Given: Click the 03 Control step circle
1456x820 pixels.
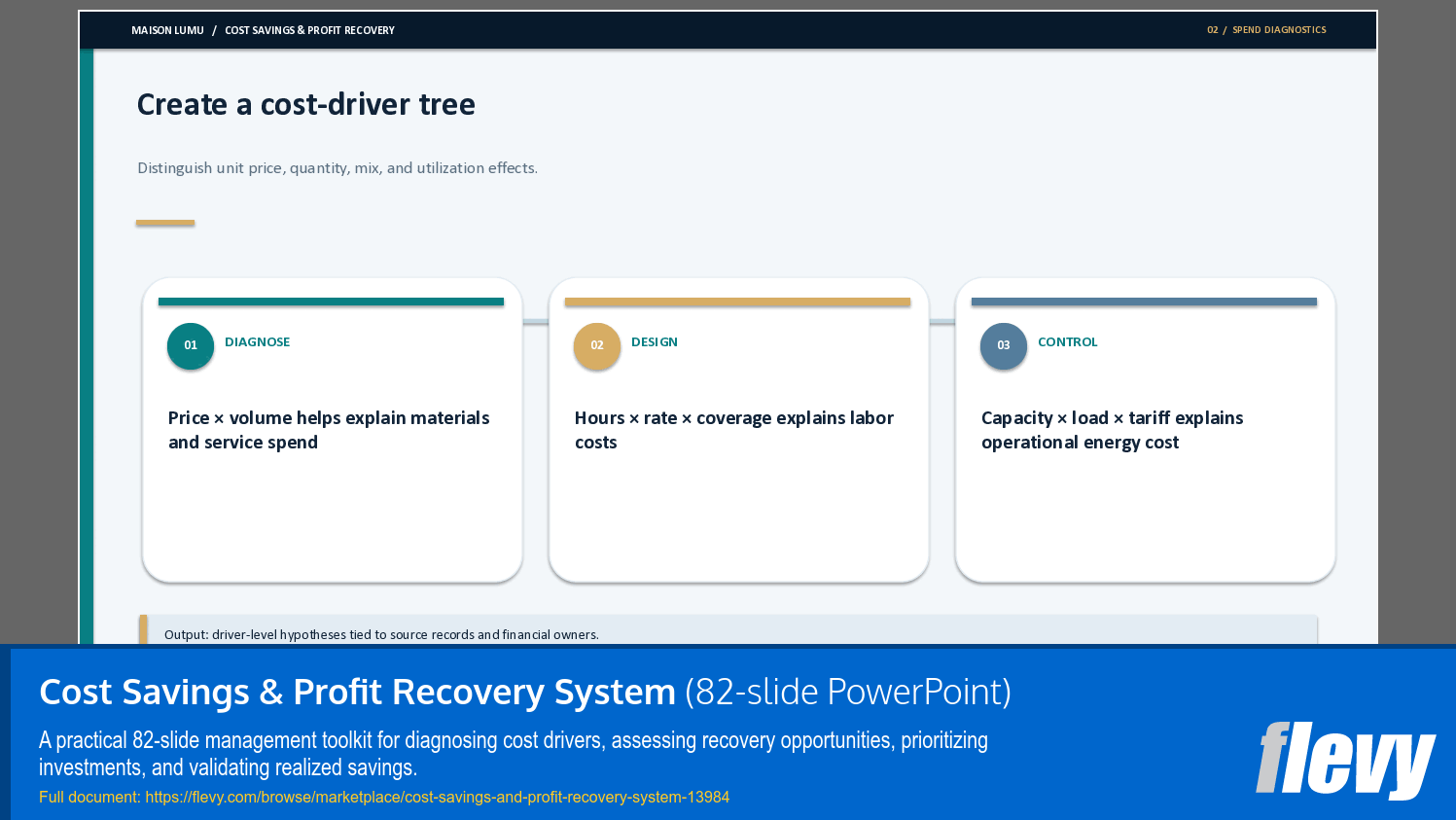Looking at the screenshot, I should (1004, 345).
